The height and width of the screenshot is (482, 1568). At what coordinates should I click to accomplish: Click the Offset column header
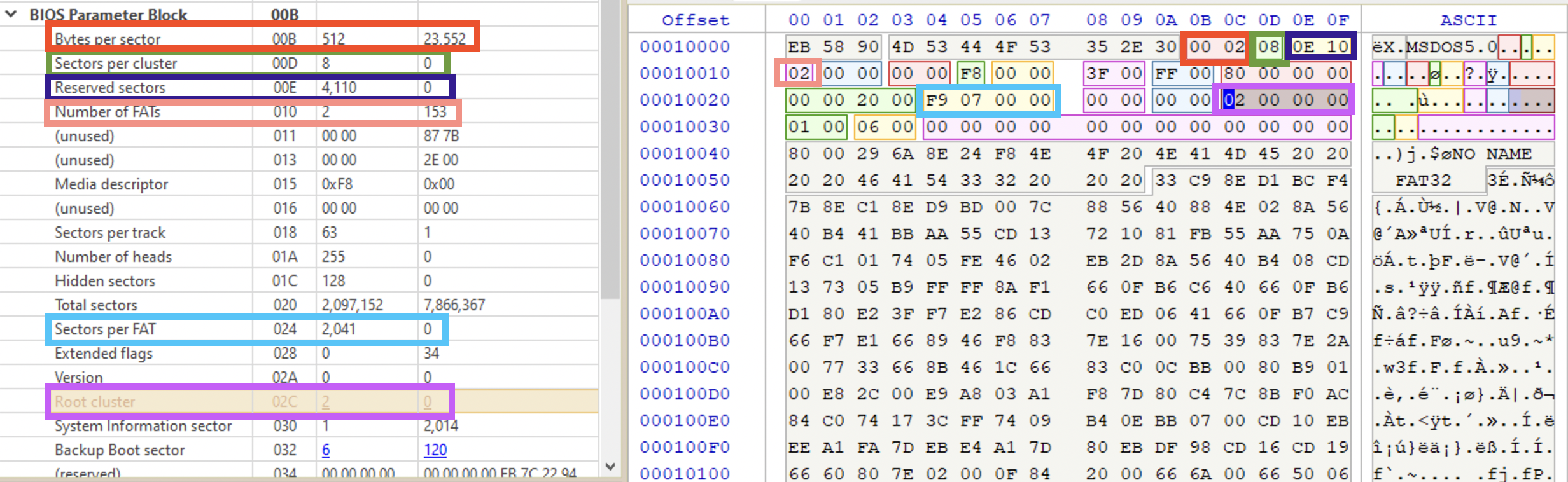[x=696, y=20]
